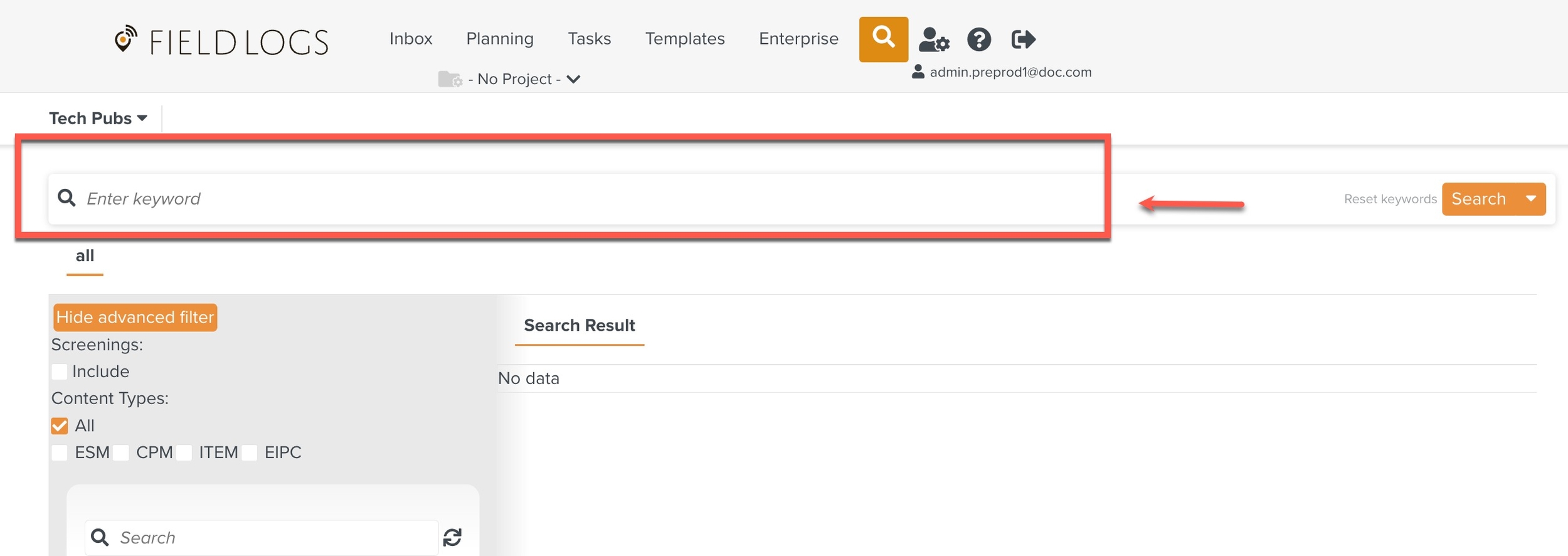Screen dimensions: 1568x556
Task: Go to Inbox menu
Action: coord(411,39)
